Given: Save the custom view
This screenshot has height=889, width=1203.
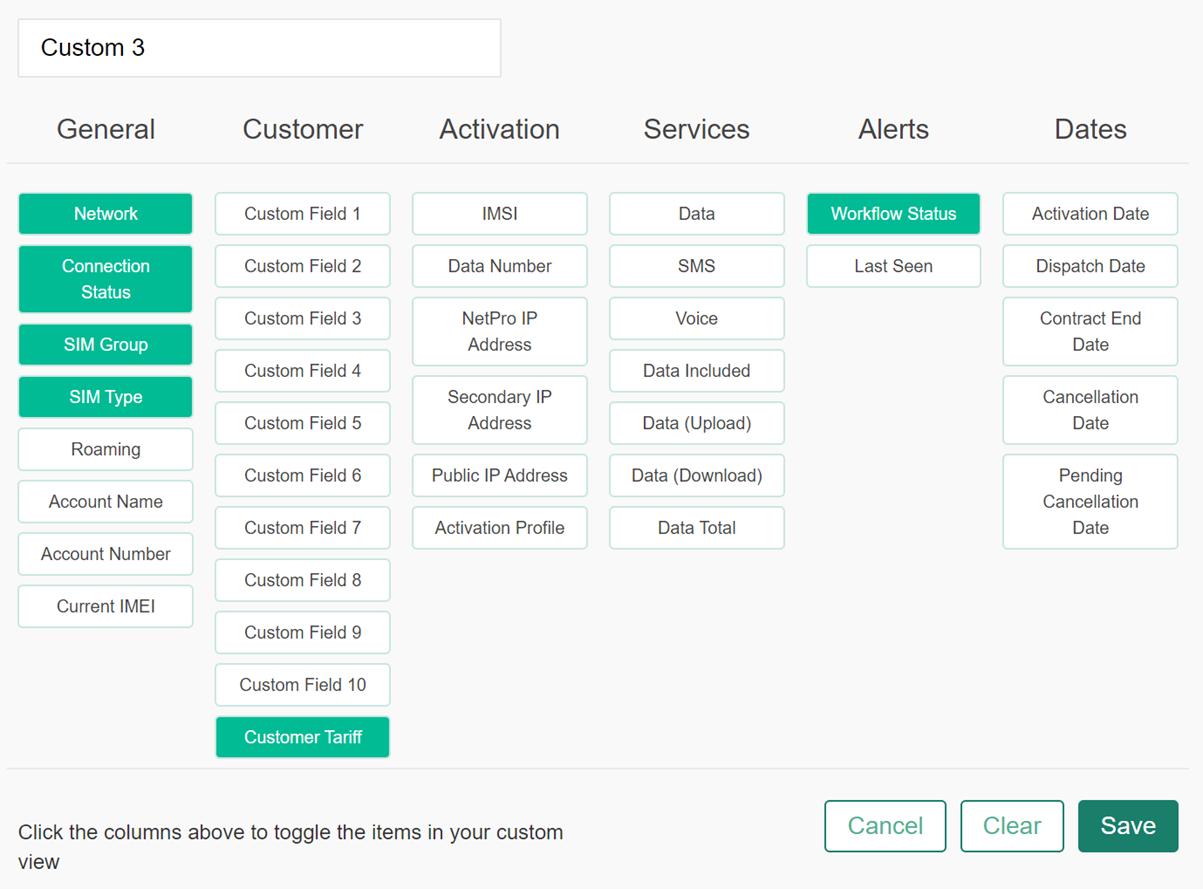Looking at the screenshot, I should click(x=1127, y=826).
